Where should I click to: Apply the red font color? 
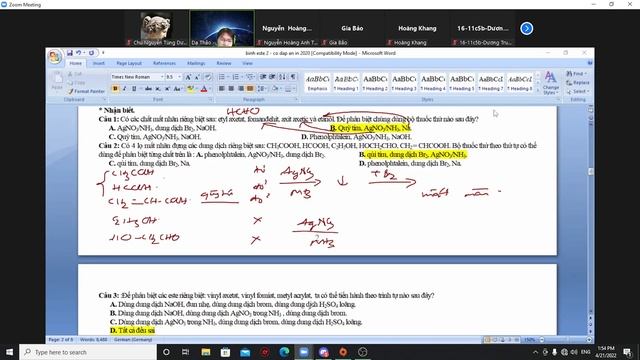[x=204, y=89]
